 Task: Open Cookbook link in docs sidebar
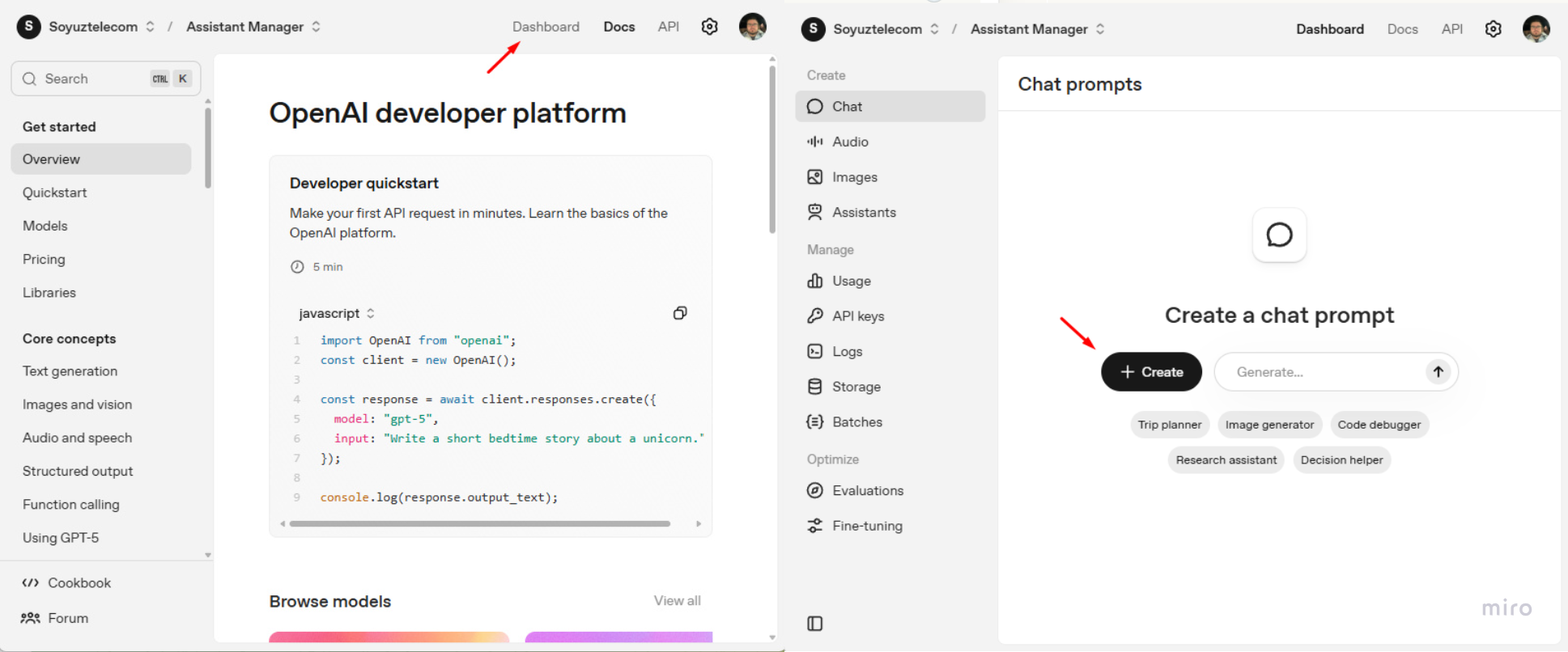click(66, 582)
